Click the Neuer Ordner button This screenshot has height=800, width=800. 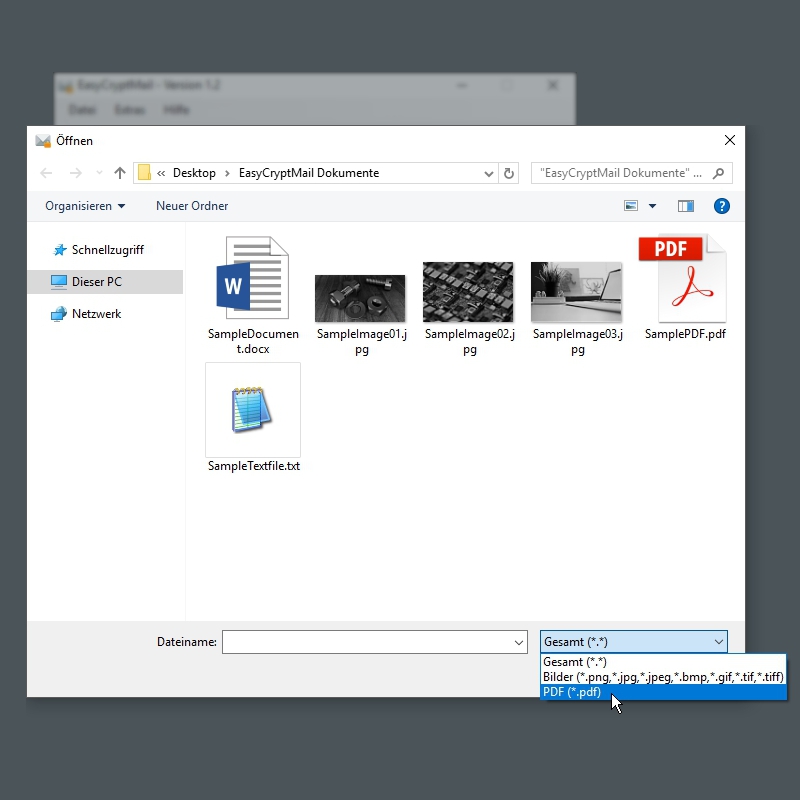click(x=192, y=206)
